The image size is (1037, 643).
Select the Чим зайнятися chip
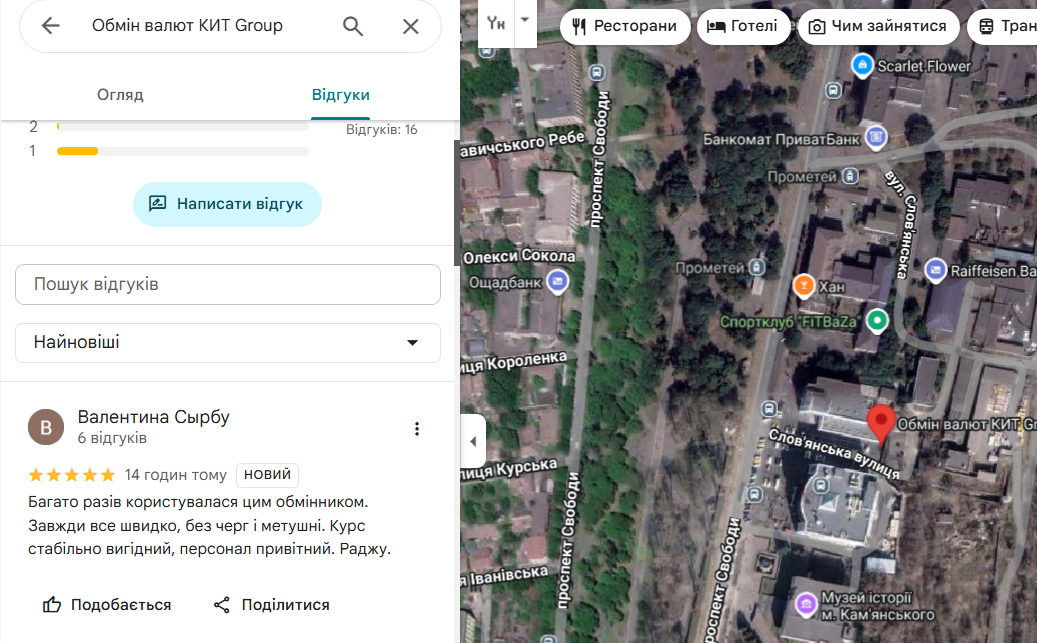[879, 26]
